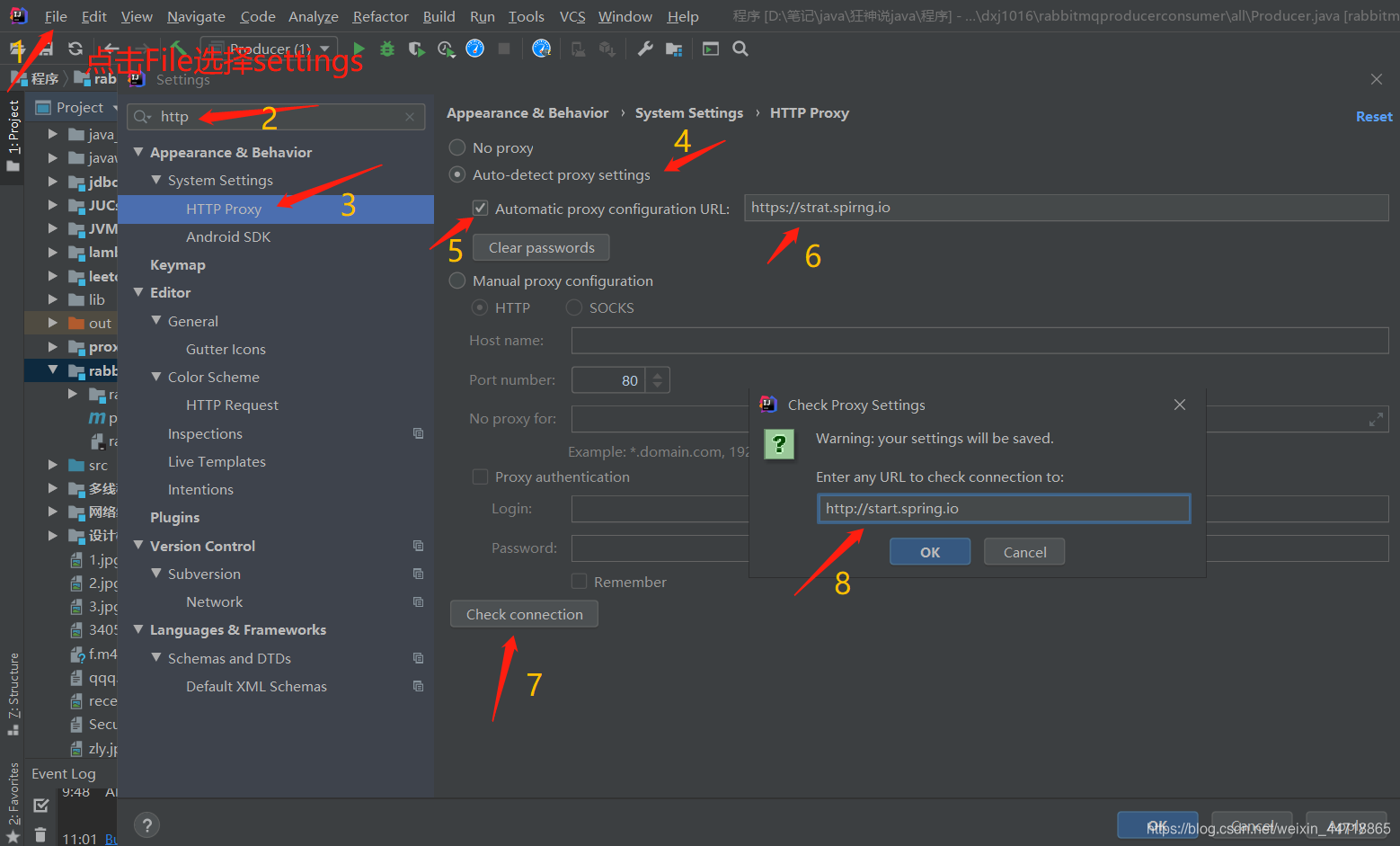Clear the settings search with x icon
The width and height of the screenshot is (1400, 846).
(x=410, y=117)
